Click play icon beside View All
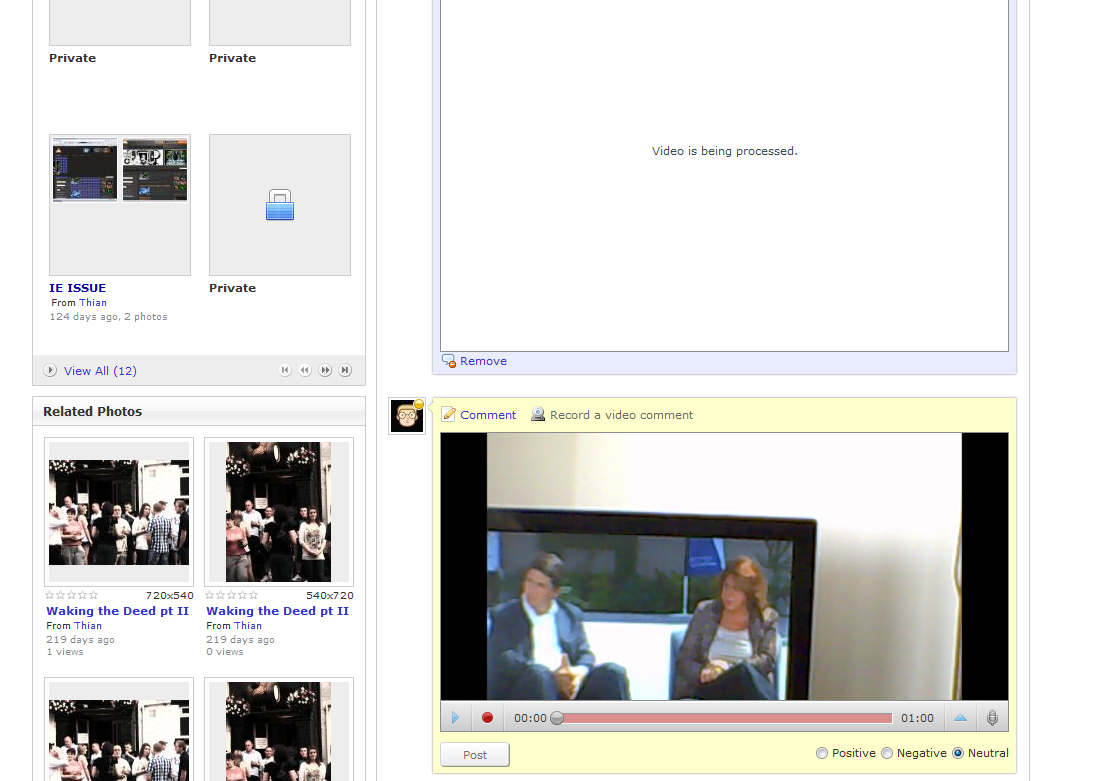The height and width of the screenshot is (781, 1112). tap(50, 370)
